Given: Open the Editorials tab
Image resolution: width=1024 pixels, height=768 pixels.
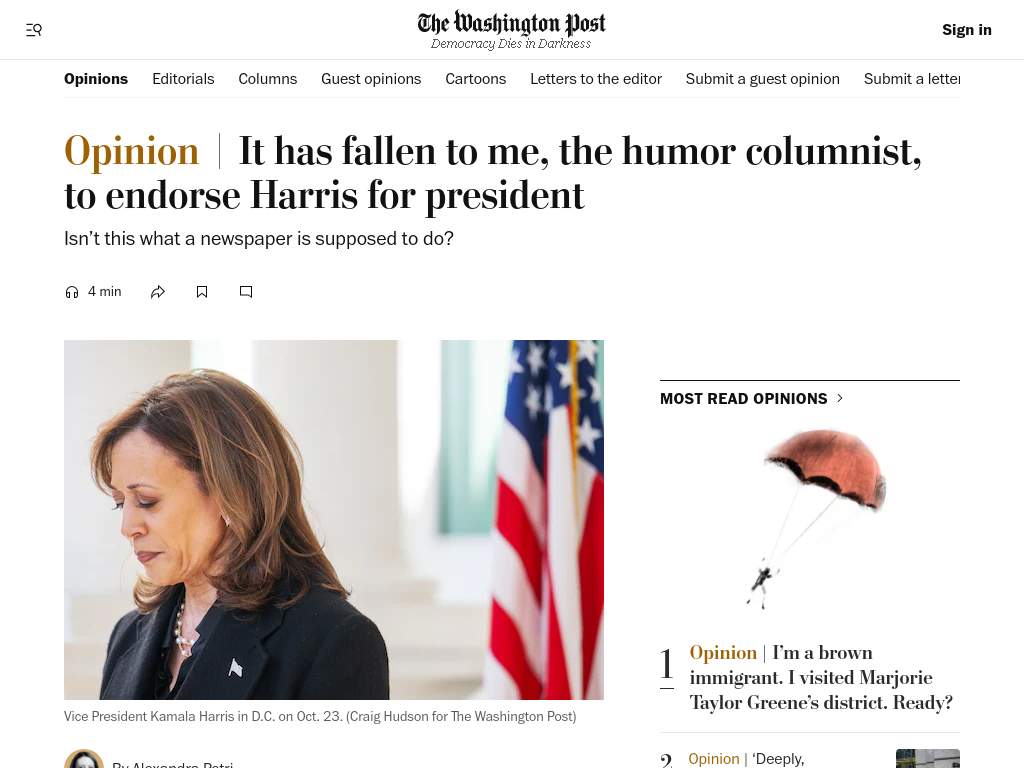Looking at the screenshot, I should click(x=183, y=79).
